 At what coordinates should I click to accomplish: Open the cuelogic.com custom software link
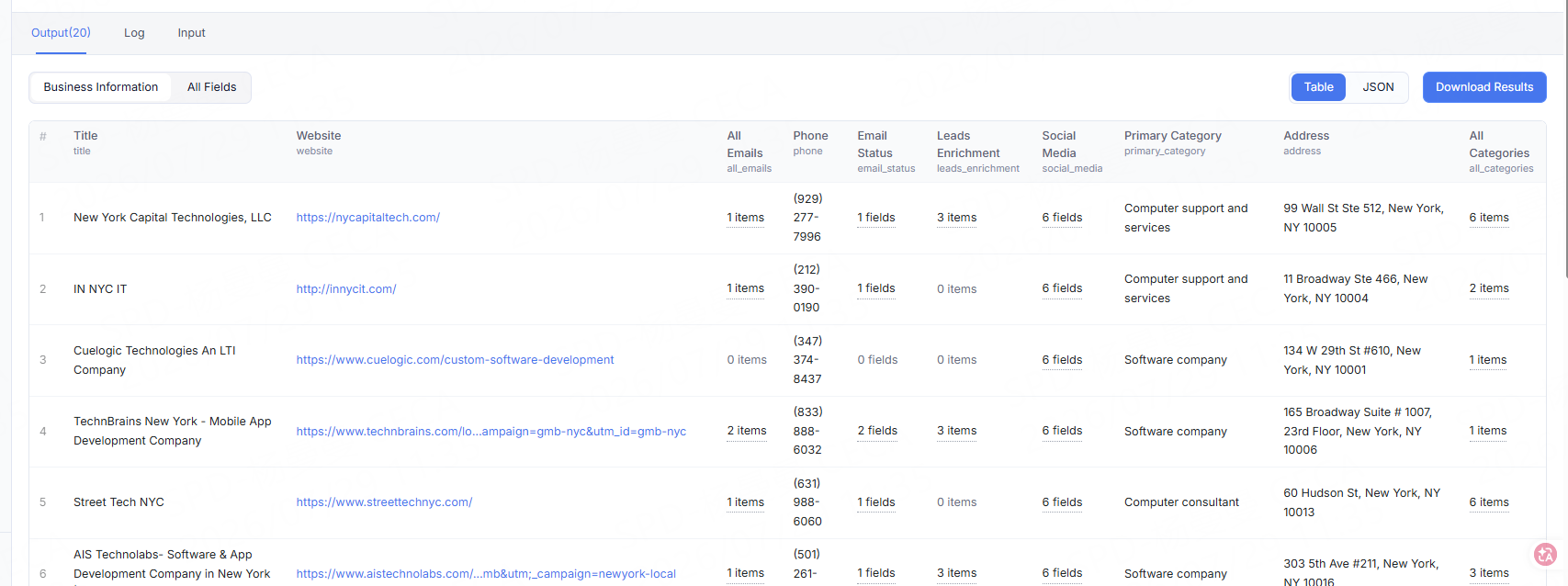coord(455,360)
